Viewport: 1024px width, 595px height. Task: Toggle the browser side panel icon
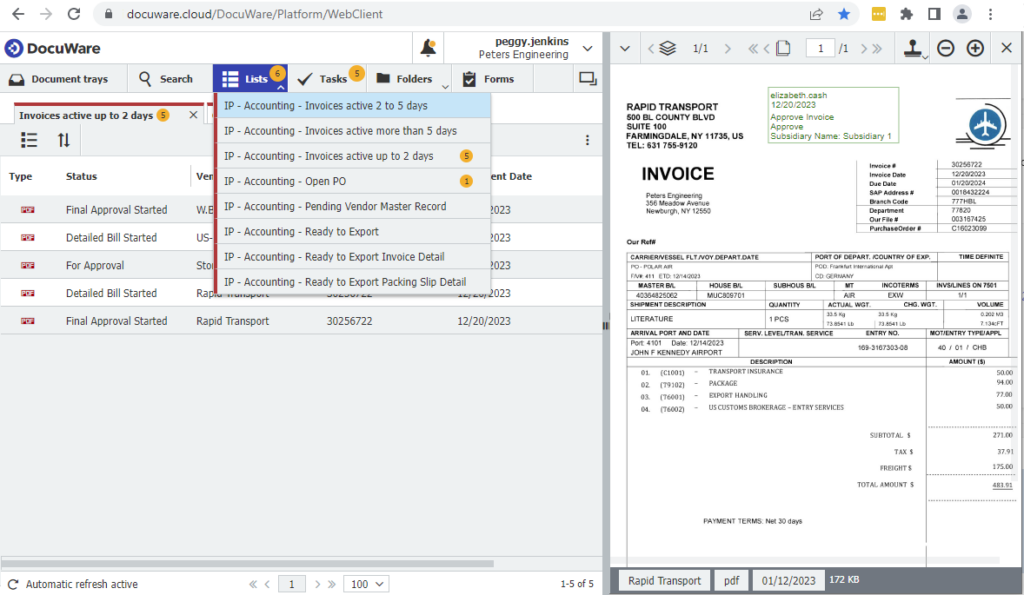pos(934,14)
